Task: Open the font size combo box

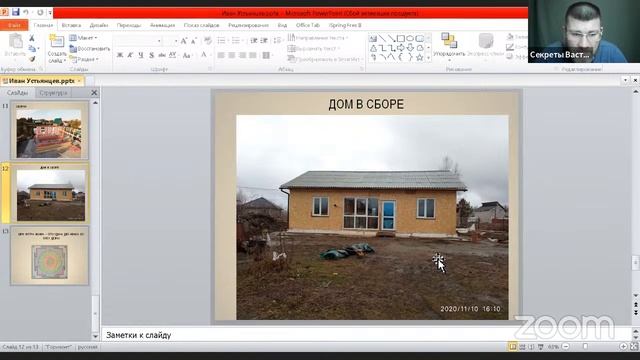Action: [170, 41]
